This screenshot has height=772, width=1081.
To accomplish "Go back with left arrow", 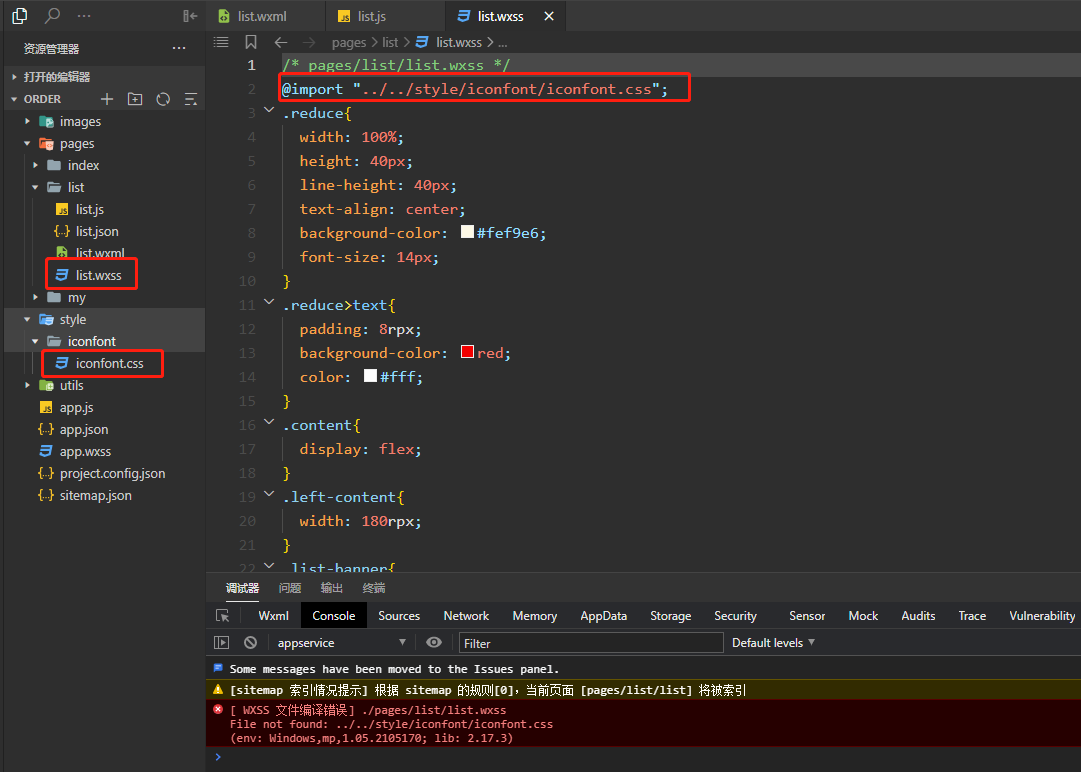I will 281,42.
